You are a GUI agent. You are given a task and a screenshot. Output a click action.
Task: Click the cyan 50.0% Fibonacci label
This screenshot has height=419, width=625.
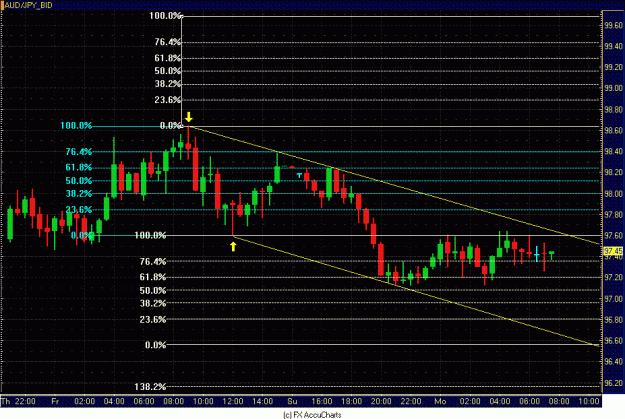tap(79, 181)
